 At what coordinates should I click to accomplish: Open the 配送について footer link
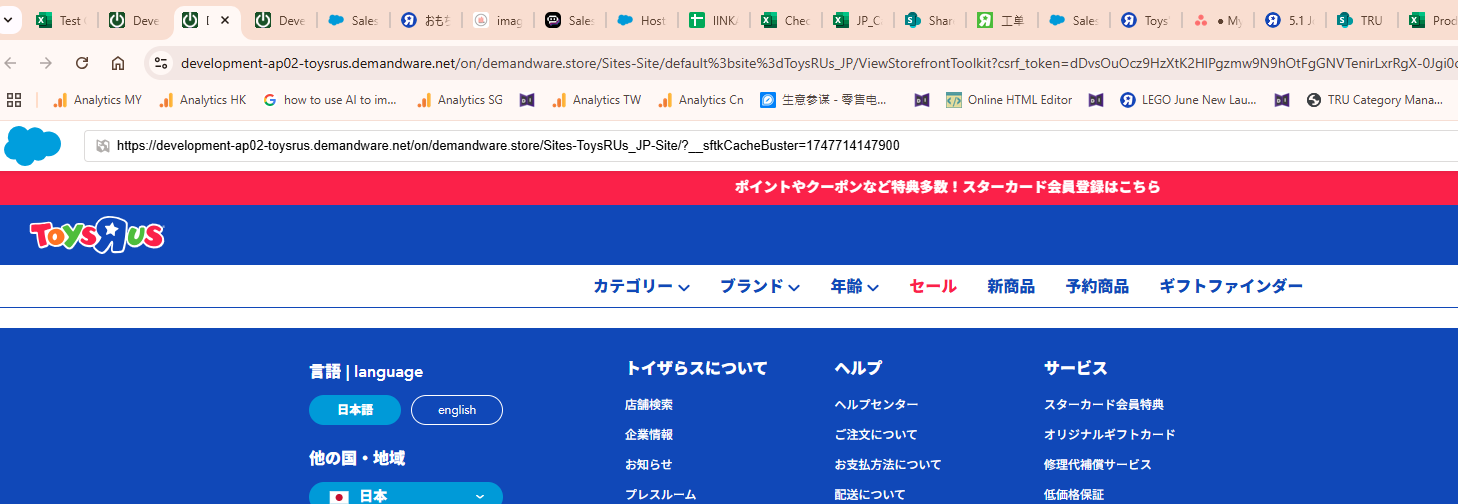(x=870, y=495)
